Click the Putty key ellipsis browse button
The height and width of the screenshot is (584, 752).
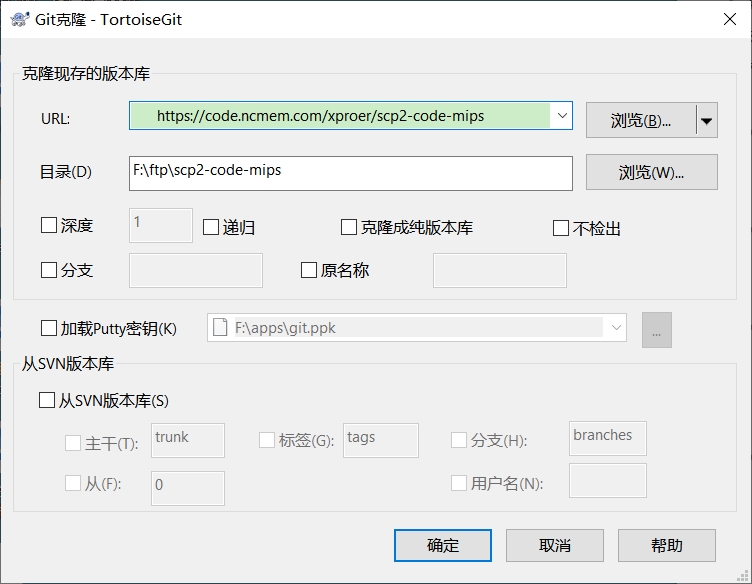coord(657,329)
